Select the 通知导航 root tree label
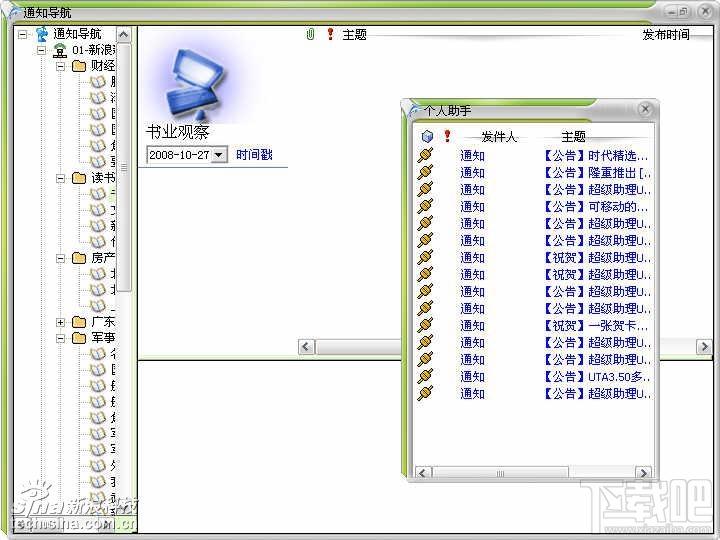The width and height of the screenshot is (720, 540). coord(77,34)
